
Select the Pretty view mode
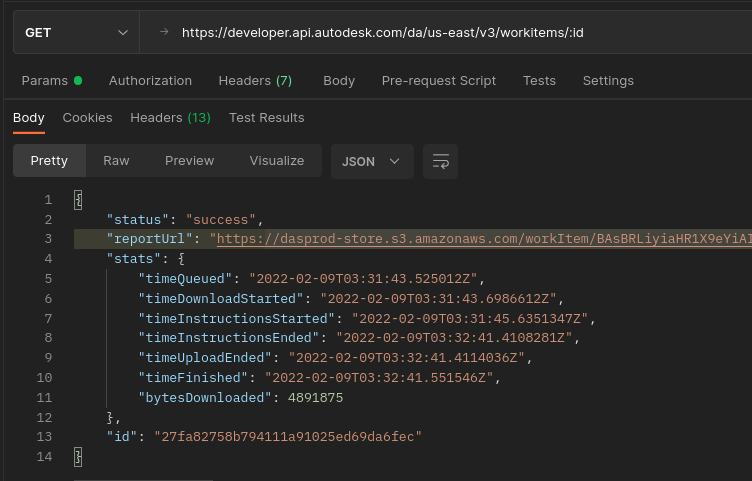[49, 161]
